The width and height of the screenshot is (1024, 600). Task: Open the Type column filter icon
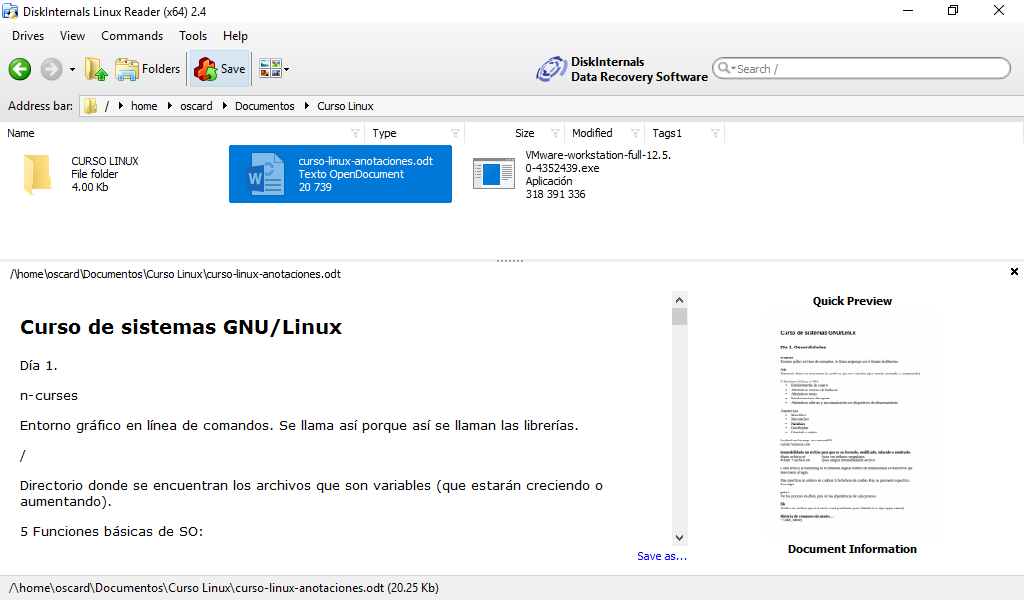(x=455, y=133)
